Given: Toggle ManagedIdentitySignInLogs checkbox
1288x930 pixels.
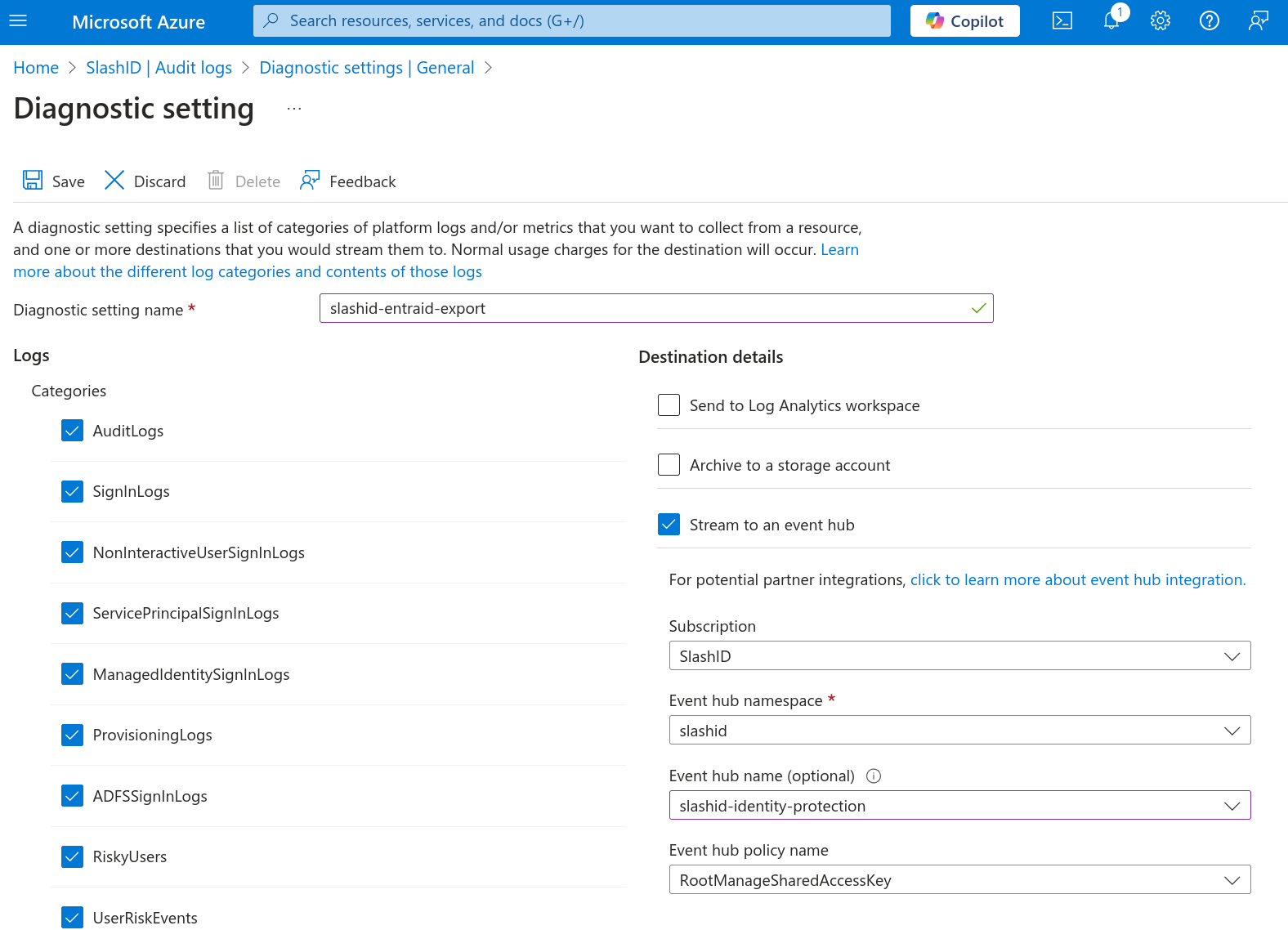Looking at the screenshot, I should point(72,674).
